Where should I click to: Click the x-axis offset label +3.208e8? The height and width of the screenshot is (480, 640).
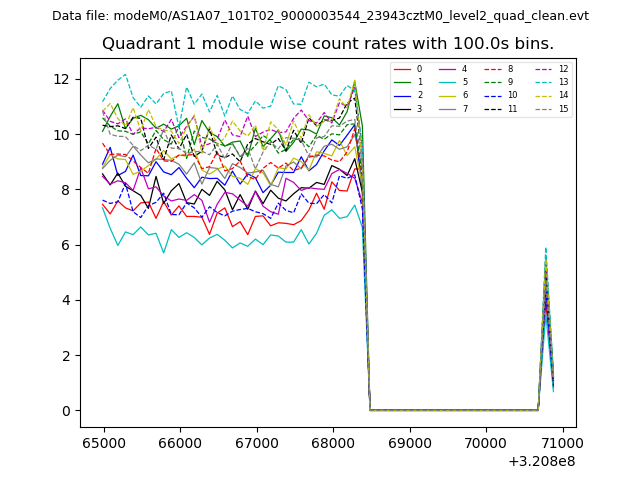click(540, 461)
